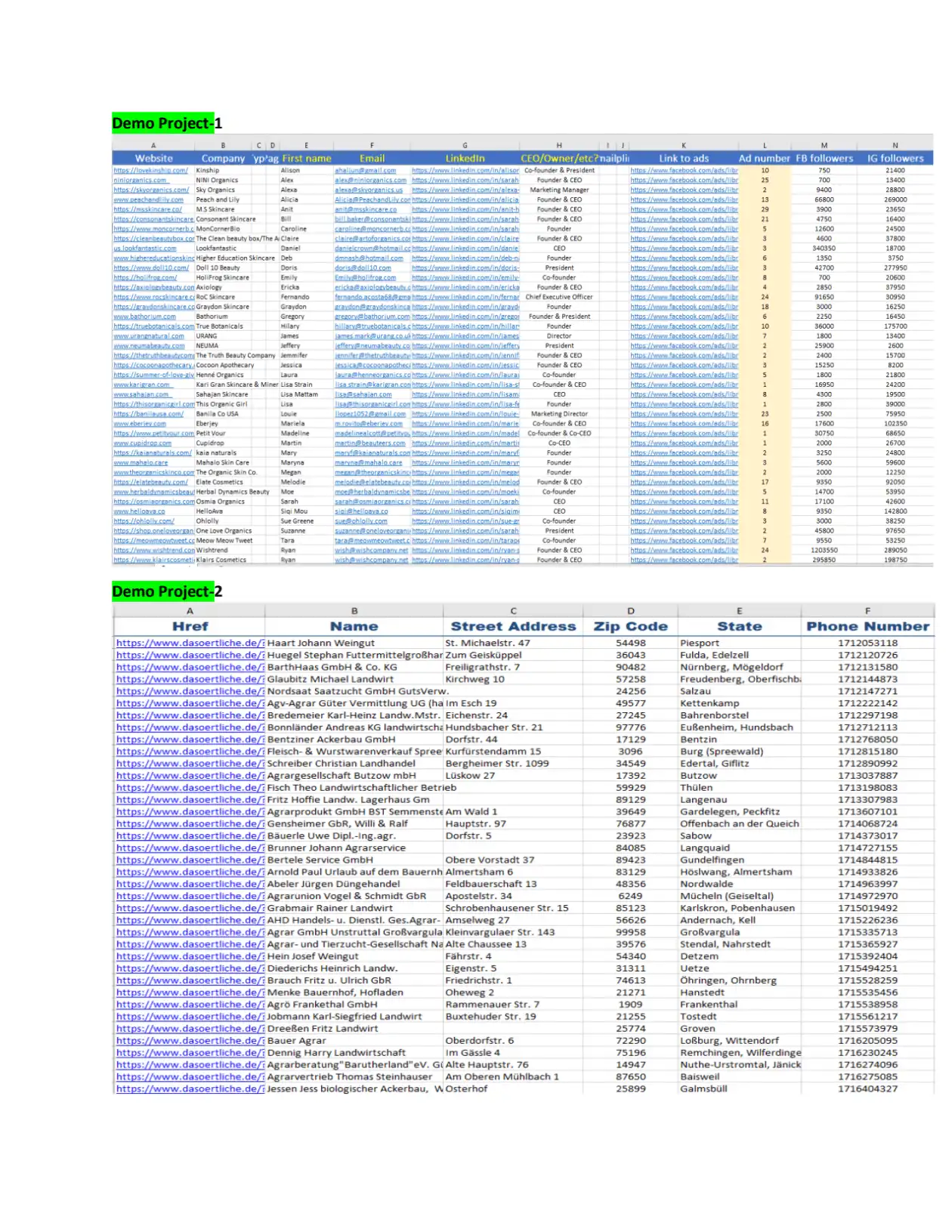
Task: Click the Ad number column header
Action: pyautogui.click(x=764, y=159)
